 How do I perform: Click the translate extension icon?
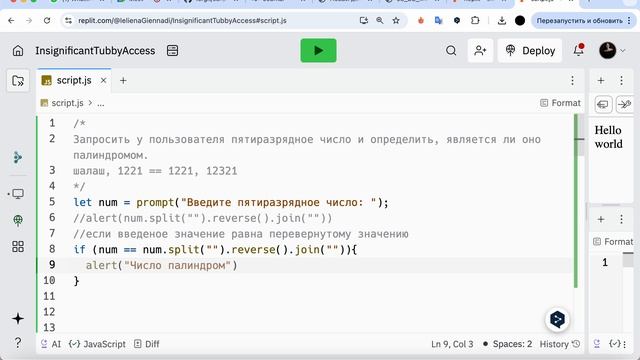(439, 20)
